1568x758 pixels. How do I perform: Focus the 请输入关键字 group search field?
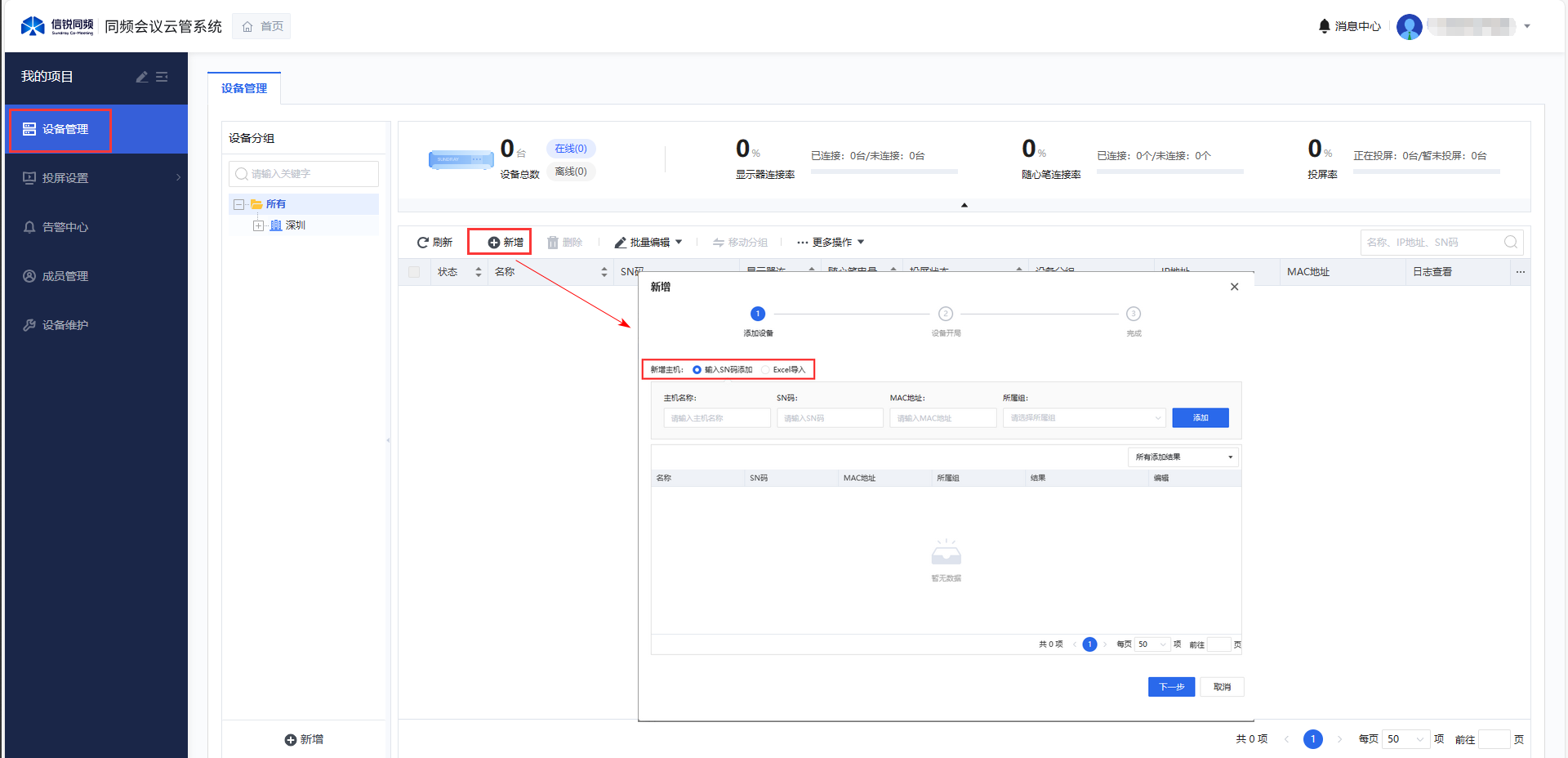(x=304, y=174)
